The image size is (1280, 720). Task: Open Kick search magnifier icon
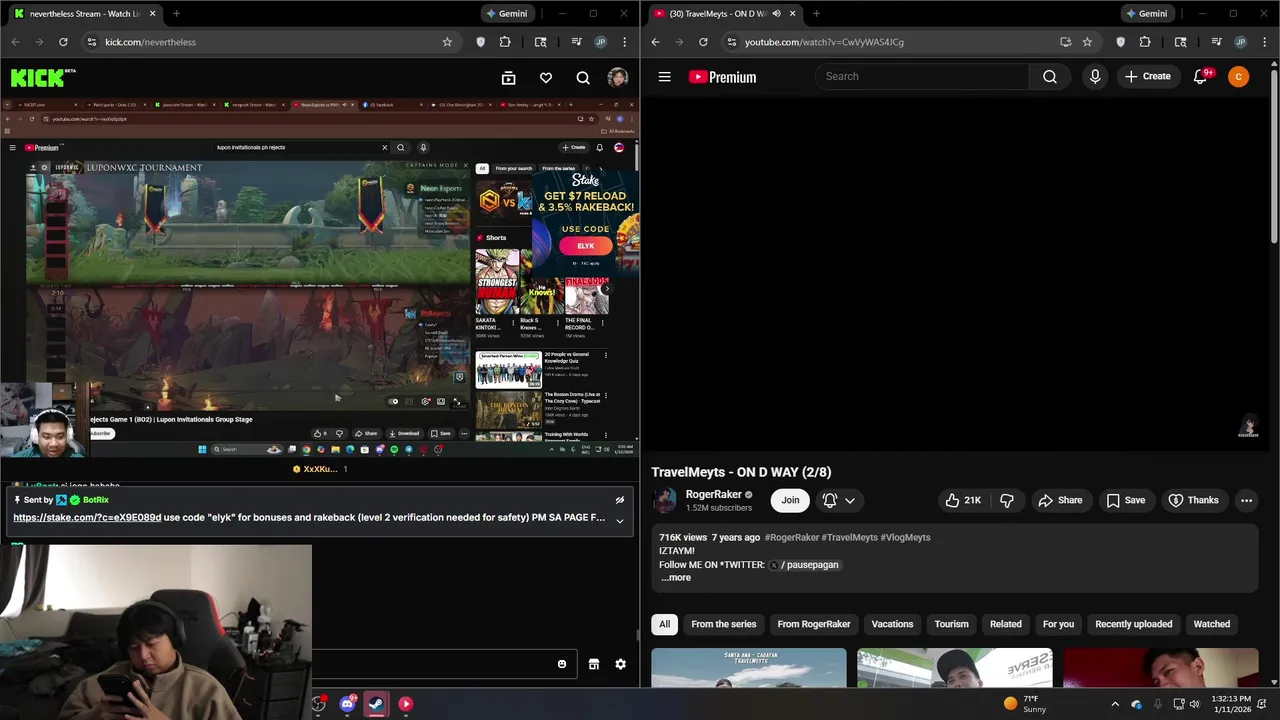click(x=583, y=78)
